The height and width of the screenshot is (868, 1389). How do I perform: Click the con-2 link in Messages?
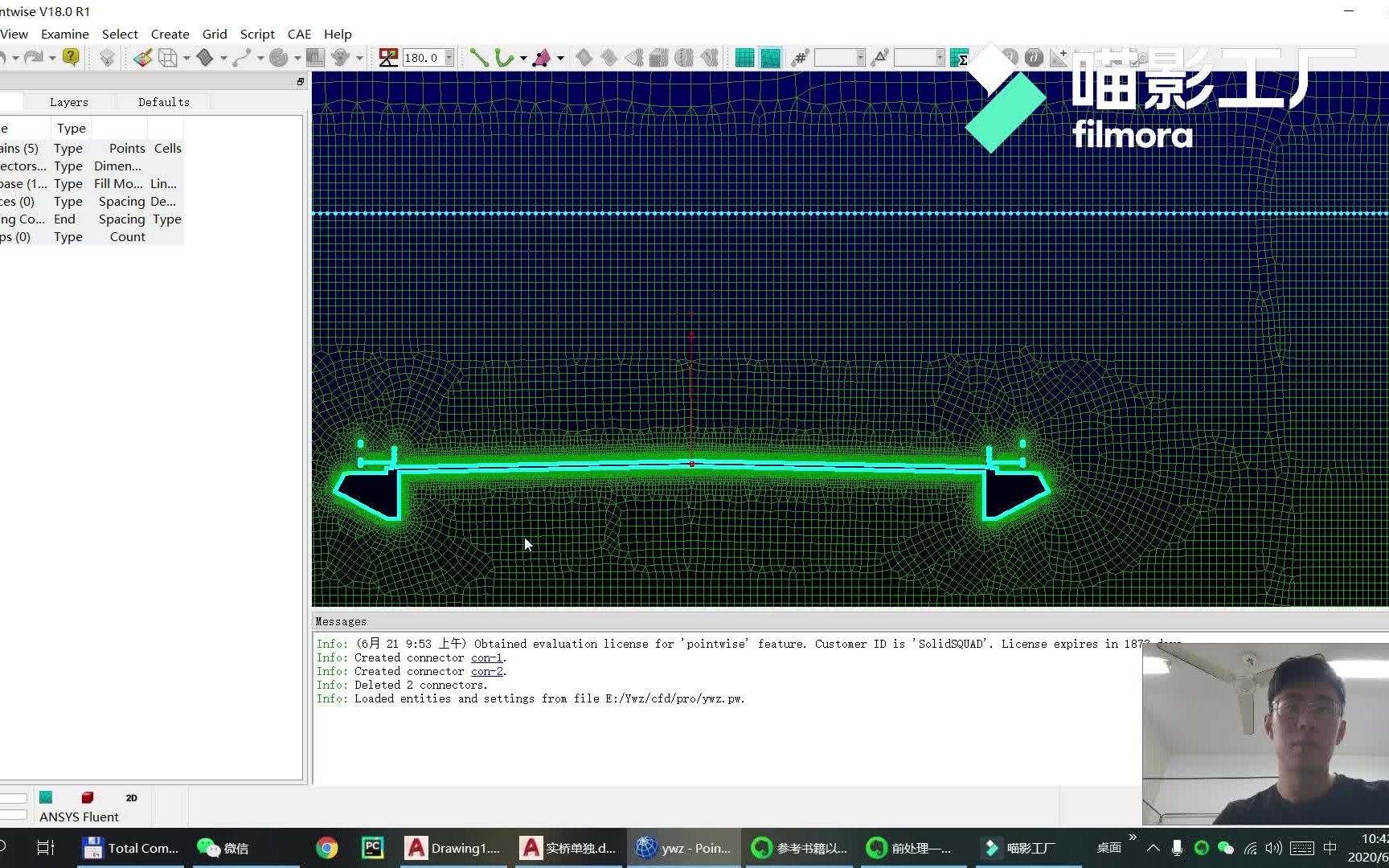coord(487,671)
